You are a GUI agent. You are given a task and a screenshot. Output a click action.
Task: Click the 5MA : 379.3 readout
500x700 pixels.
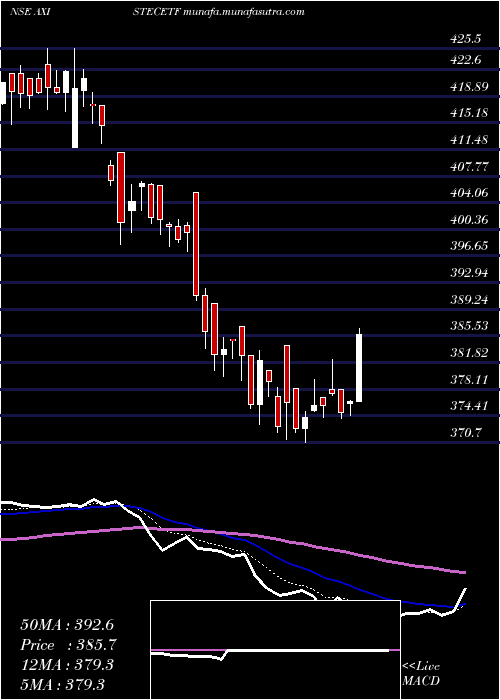tap(62, 685)
